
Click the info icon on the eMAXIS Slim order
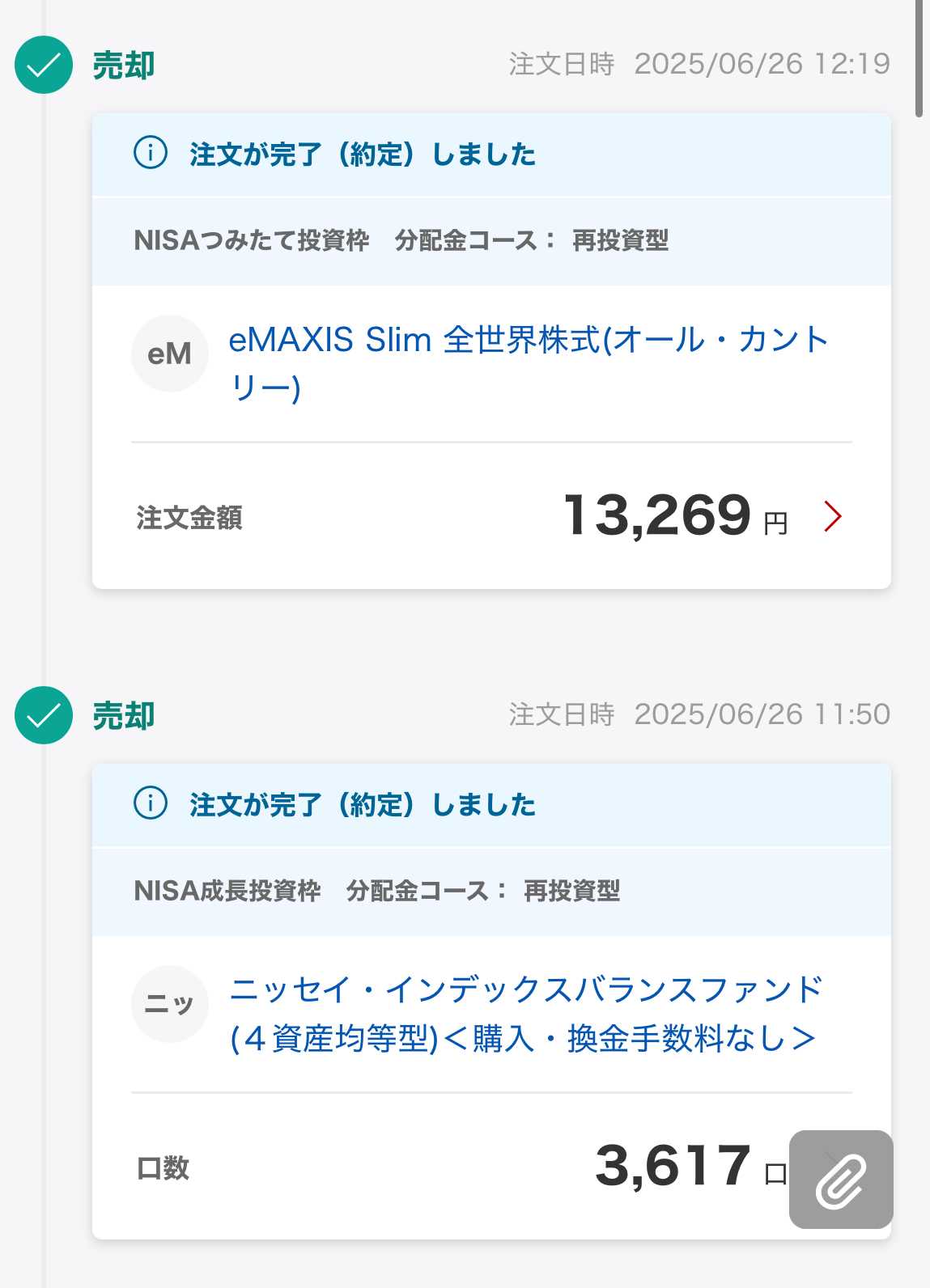coord(151,152)
